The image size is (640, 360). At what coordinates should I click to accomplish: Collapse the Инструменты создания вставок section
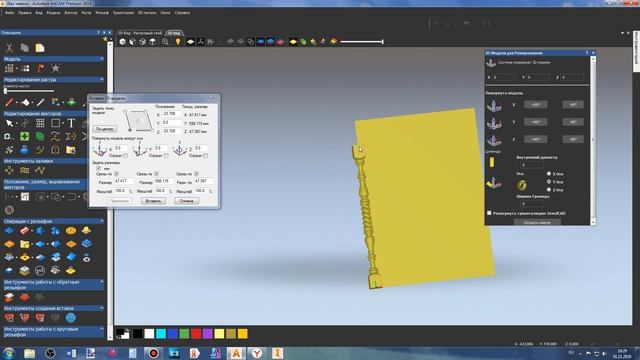(x=102, y=308)
